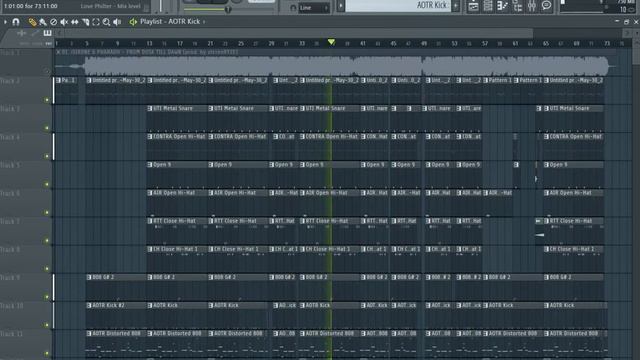640x360 pixels.
Task: Open the AOTR Kick pattern selector
Action: click(398, 5)
